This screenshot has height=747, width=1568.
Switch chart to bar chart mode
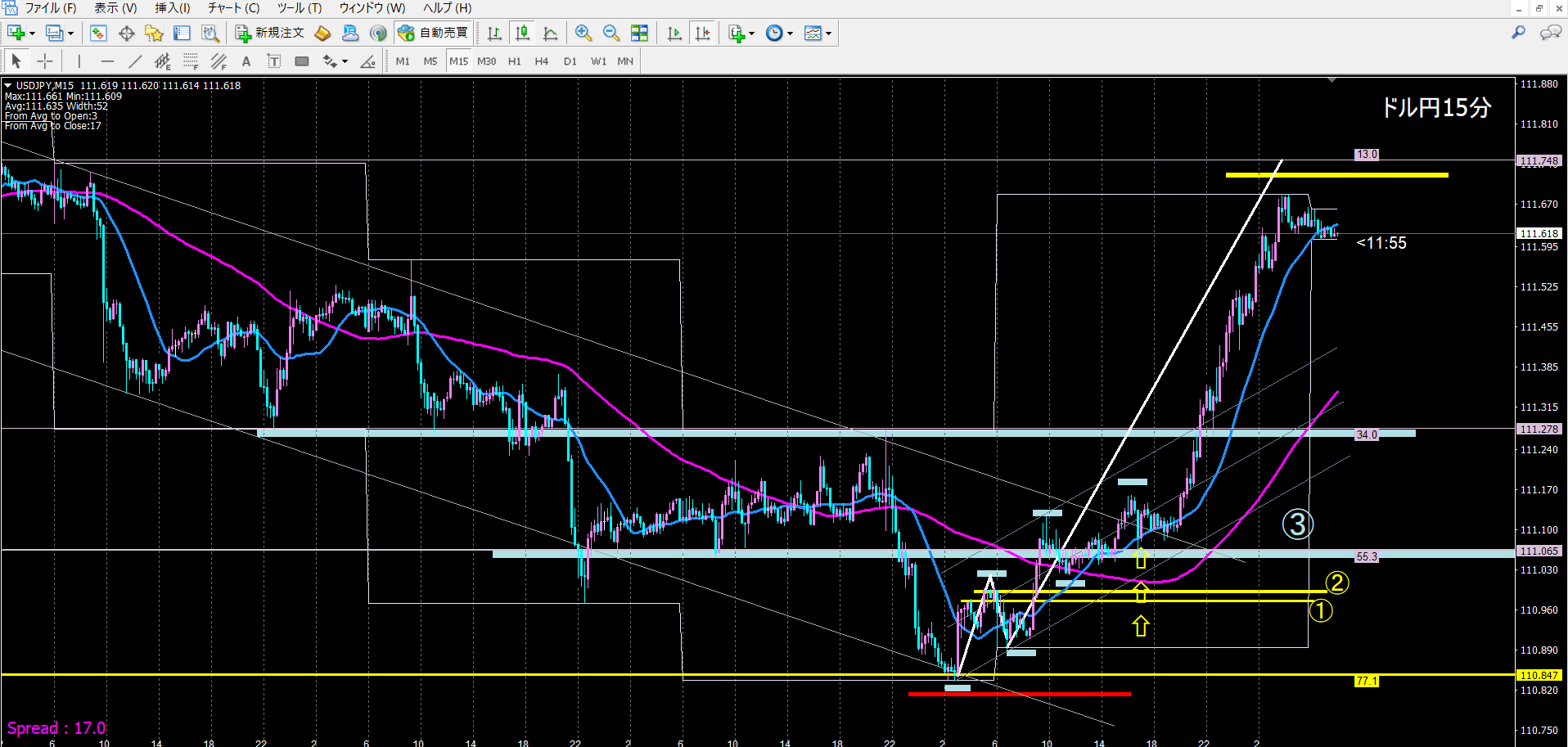(494, 34)
